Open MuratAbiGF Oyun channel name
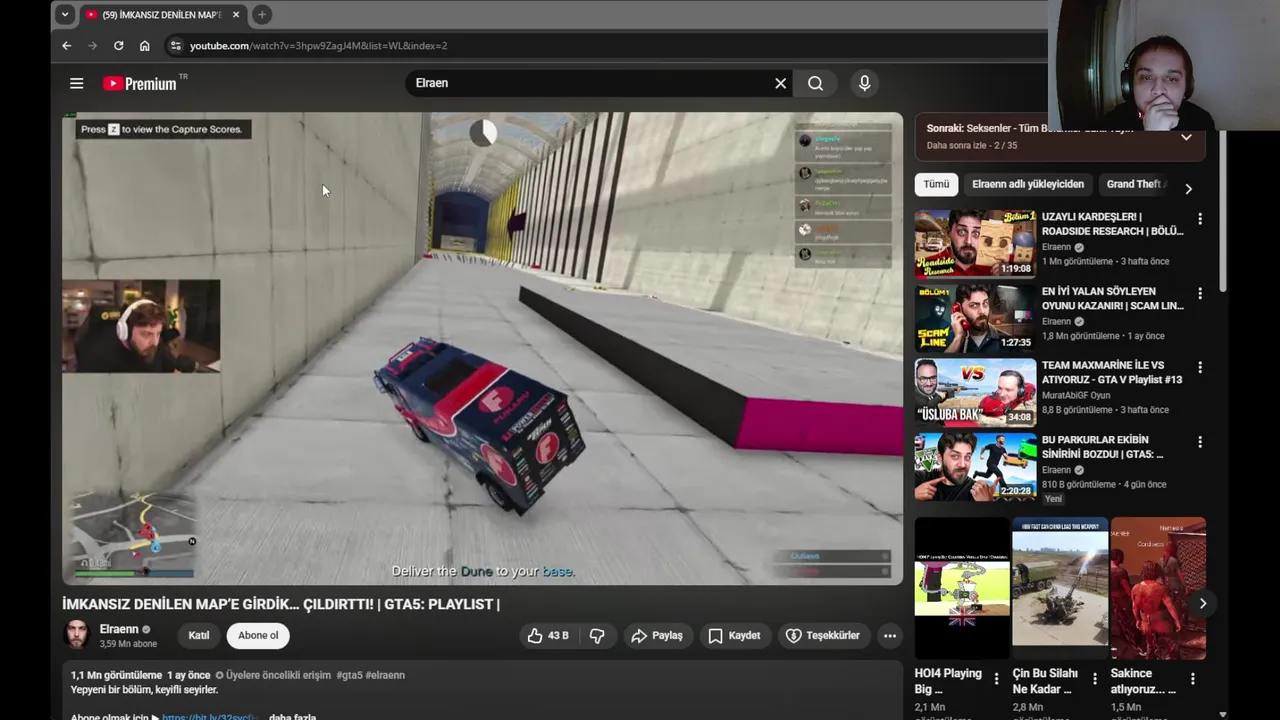Image resolution: width=1280 pixels, height=720 pixels. click(x=1076, y=395)
